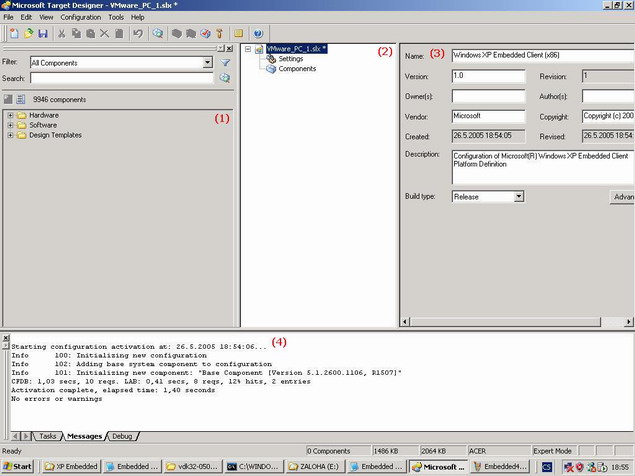Click the Delete X icon in the toolbar
The width and height of the screenshot is (635, 476).
click(104, 33)
